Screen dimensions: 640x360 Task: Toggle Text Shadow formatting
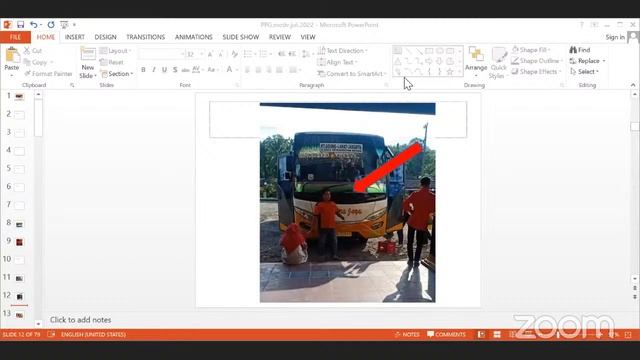click(x=175, y=70)
